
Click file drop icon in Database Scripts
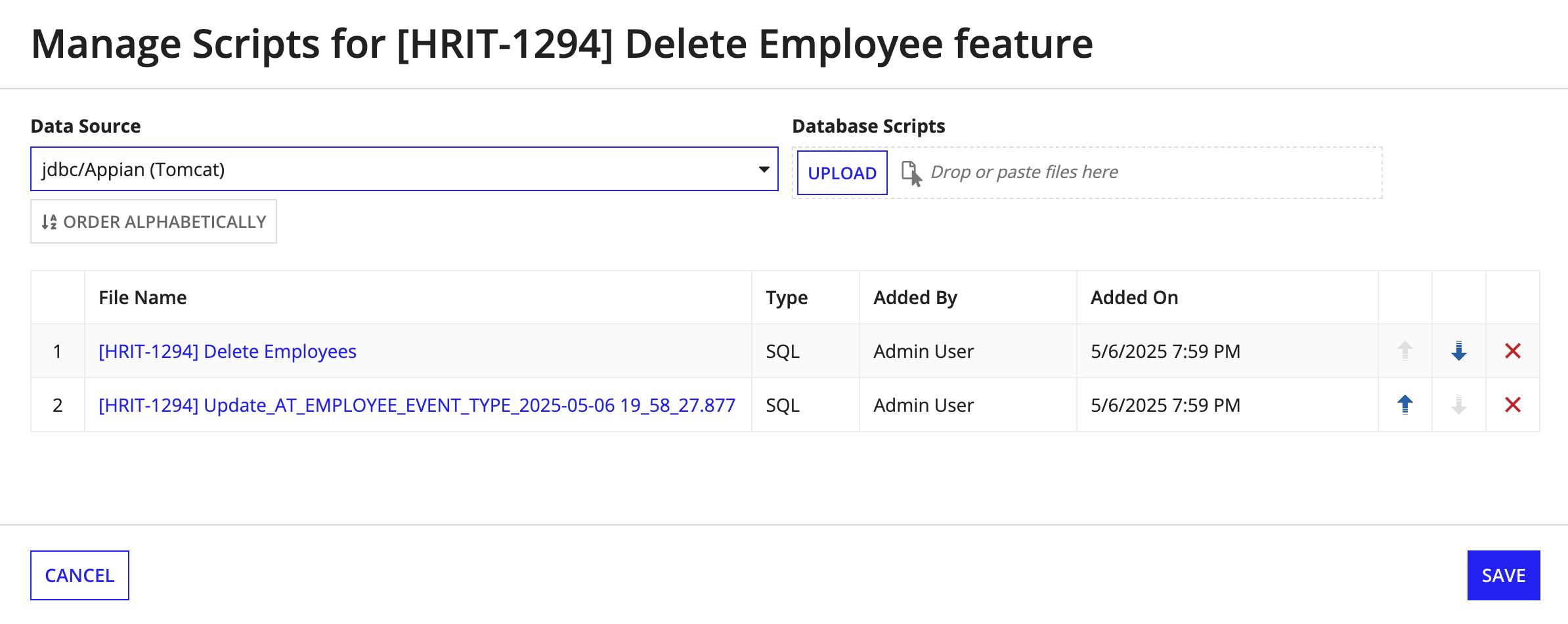pos(911,173)
